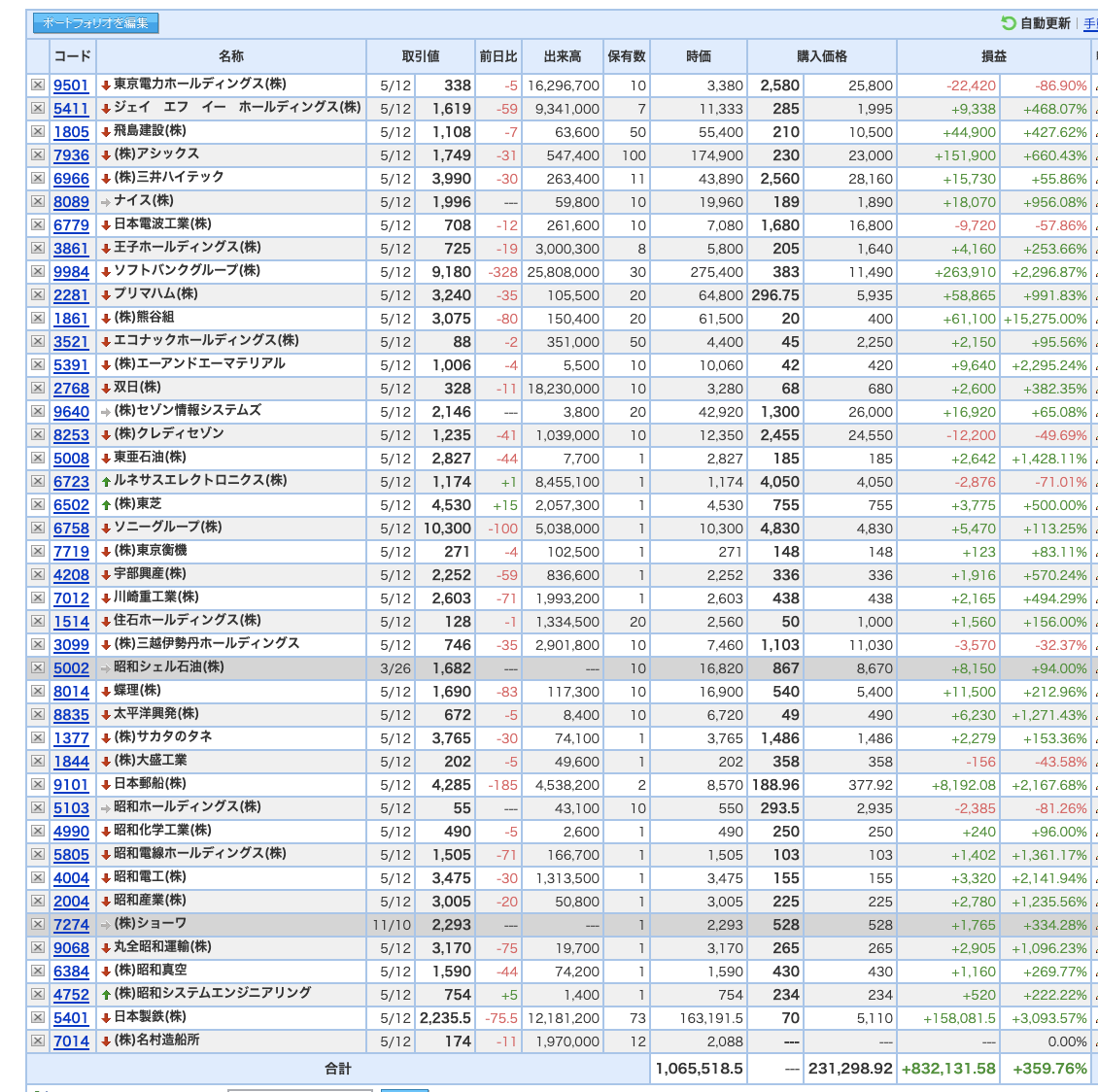Remove icon for クレディセゾン row 8253
This screenshot has width=1098, height=1092.
(x=38, y=434)
